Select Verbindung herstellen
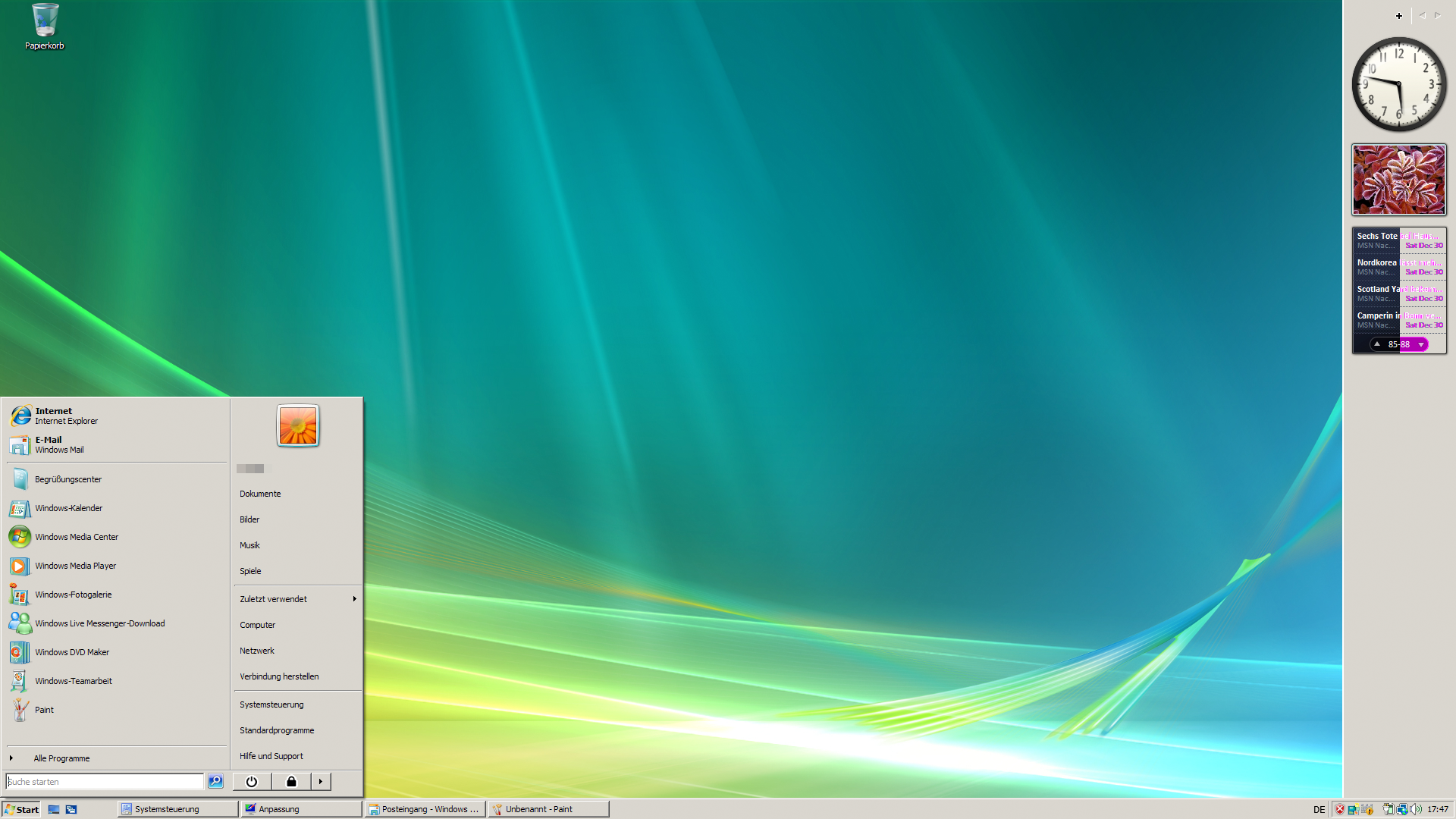 tap(298, 676)
